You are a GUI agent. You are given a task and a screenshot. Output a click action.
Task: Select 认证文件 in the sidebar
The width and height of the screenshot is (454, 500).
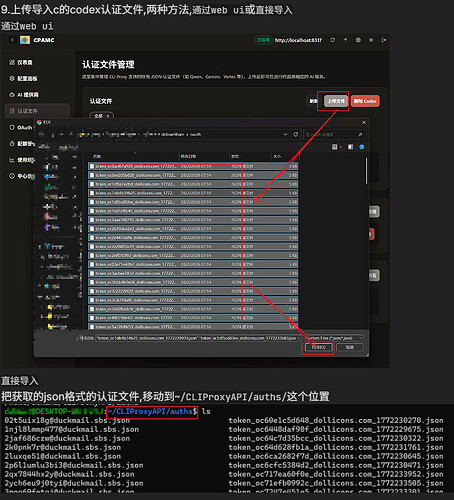pyautogui.click(x=37, y=111)
